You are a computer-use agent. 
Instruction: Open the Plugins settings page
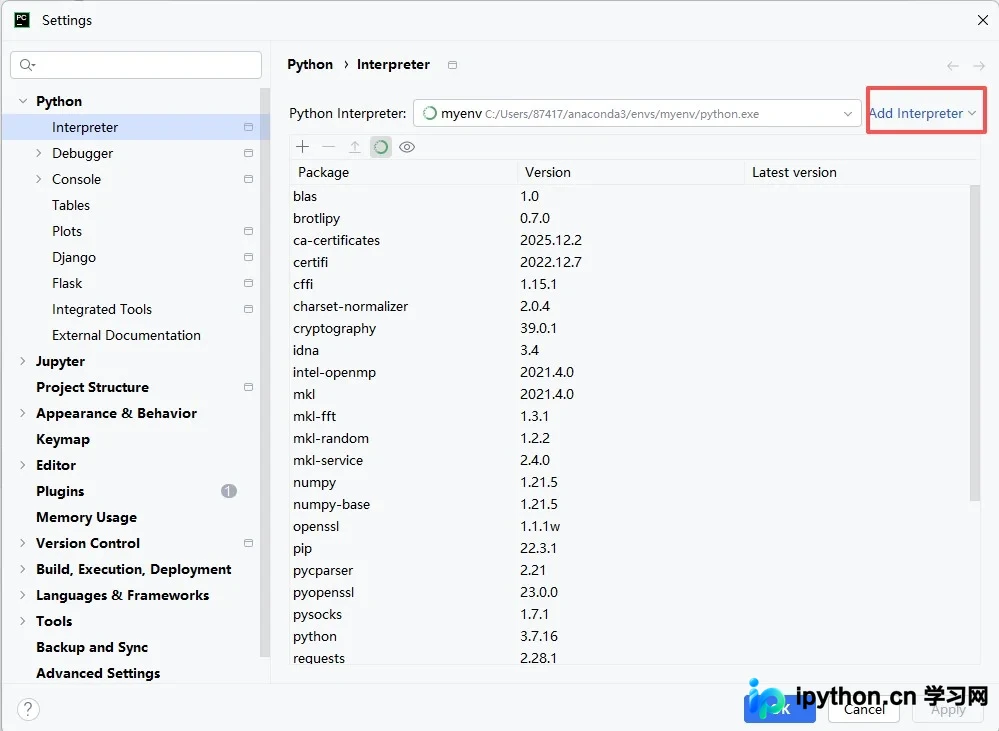point(60,491)
